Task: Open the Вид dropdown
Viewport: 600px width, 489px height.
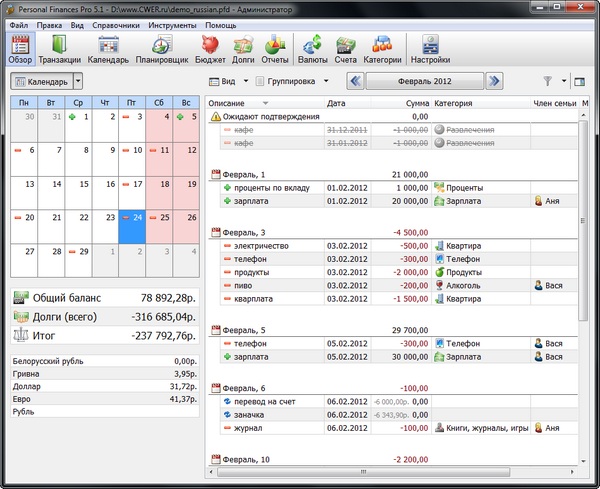Action: 227,81
